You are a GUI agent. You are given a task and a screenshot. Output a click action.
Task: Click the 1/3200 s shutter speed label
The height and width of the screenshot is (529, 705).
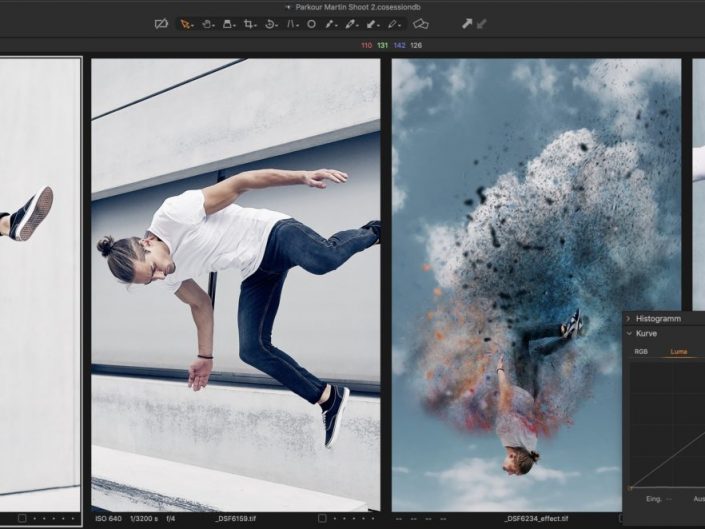tap(144, 519)
